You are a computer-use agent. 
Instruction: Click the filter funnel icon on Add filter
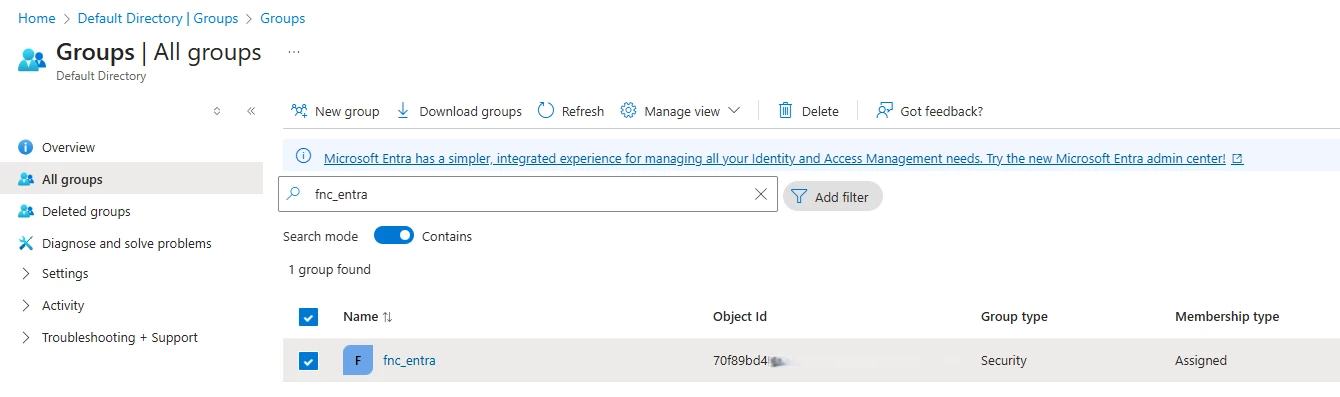[x=799, y=197]
